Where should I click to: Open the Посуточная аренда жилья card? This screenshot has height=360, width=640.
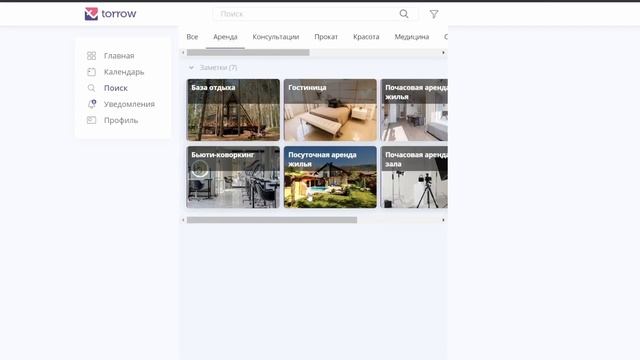(x=330, y=177)
